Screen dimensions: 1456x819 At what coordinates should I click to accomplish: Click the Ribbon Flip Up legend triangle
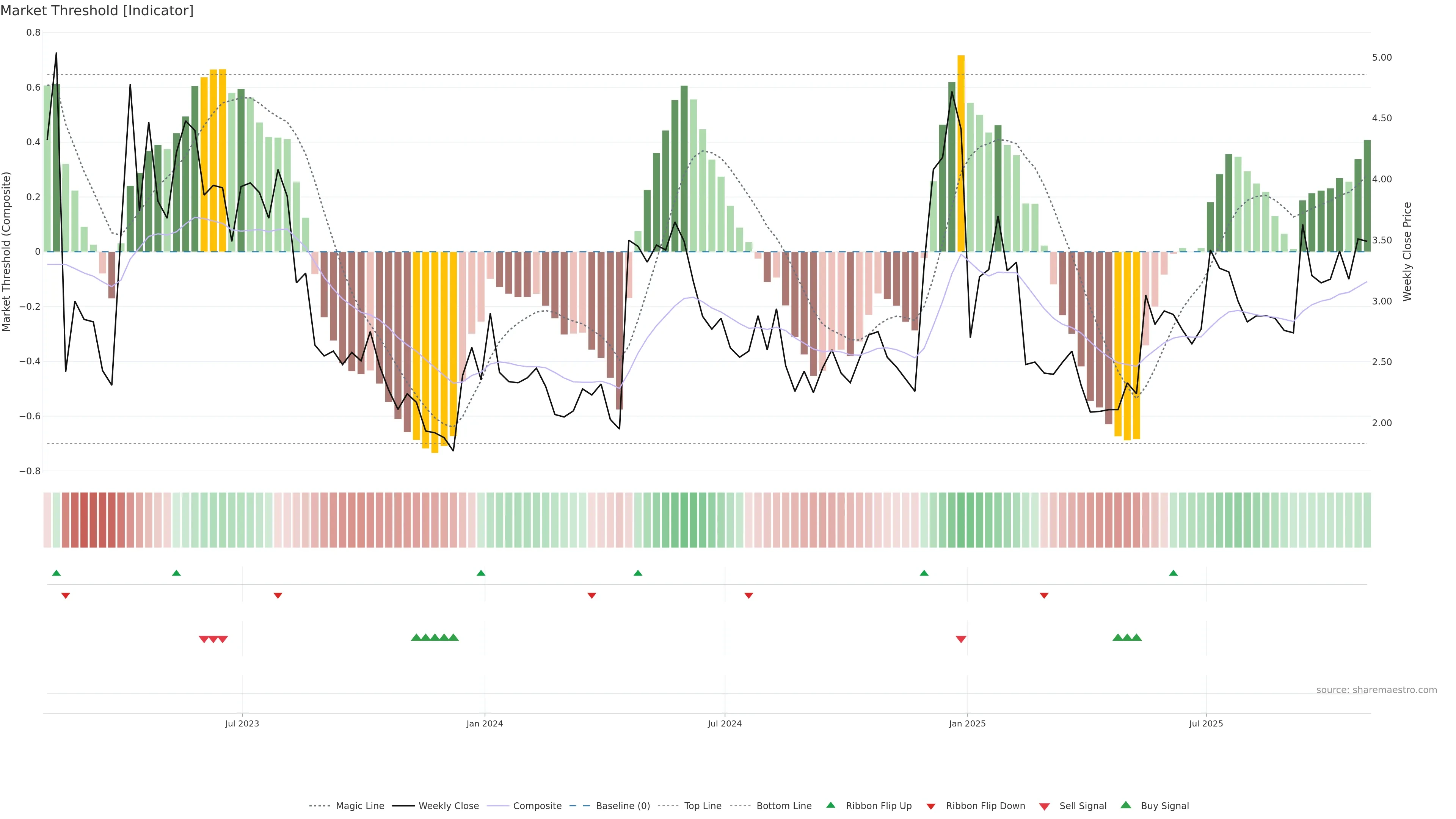pos(830,805)
